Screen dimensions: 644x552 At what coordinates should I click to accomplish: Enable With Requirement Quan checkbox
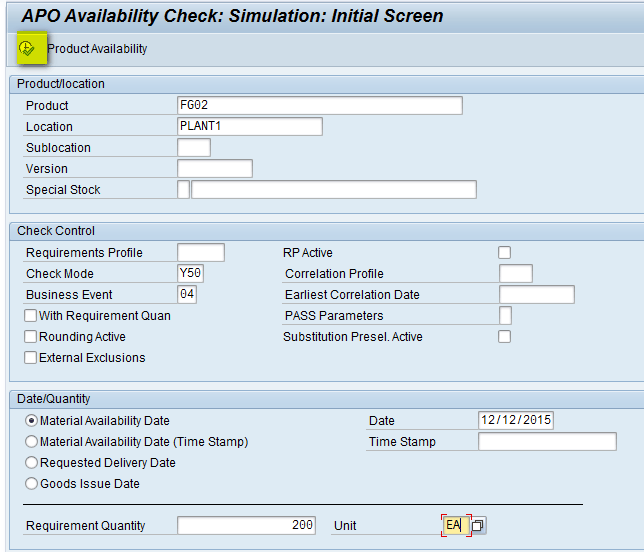(30, 315)
